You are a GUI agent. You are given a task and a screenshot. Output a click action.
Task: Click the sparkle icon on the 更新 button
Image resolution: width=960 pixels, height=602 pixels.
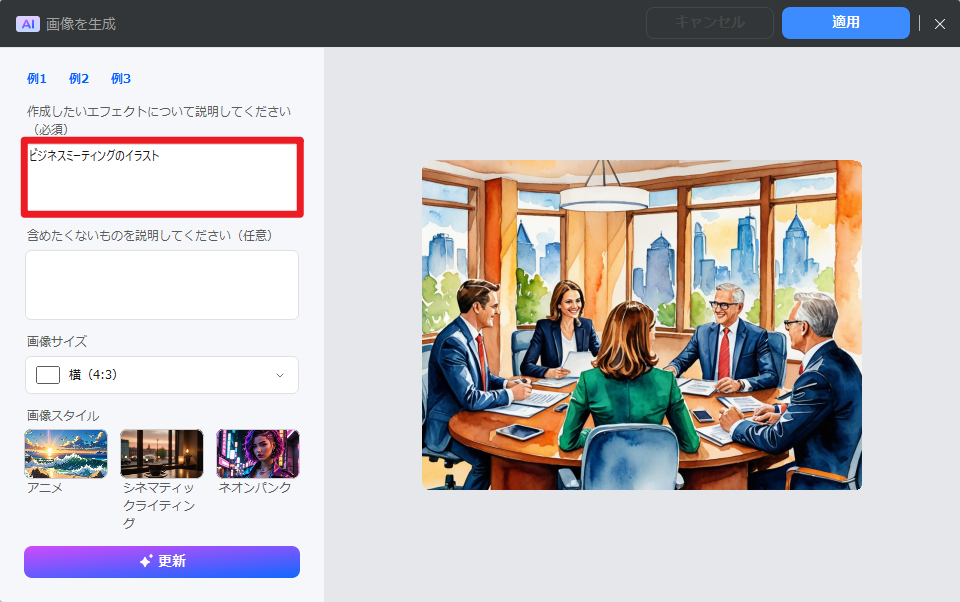click(x=146, y=561)
